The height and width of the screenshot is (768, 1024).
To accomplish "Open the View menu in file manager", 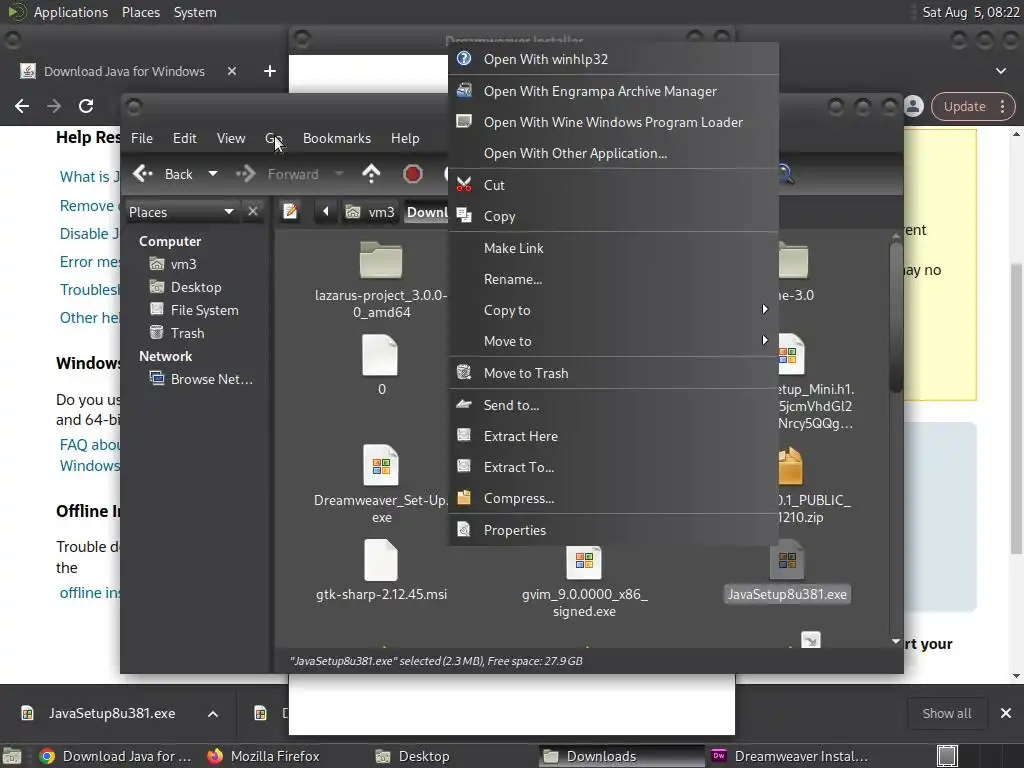I will coord(231,138).
